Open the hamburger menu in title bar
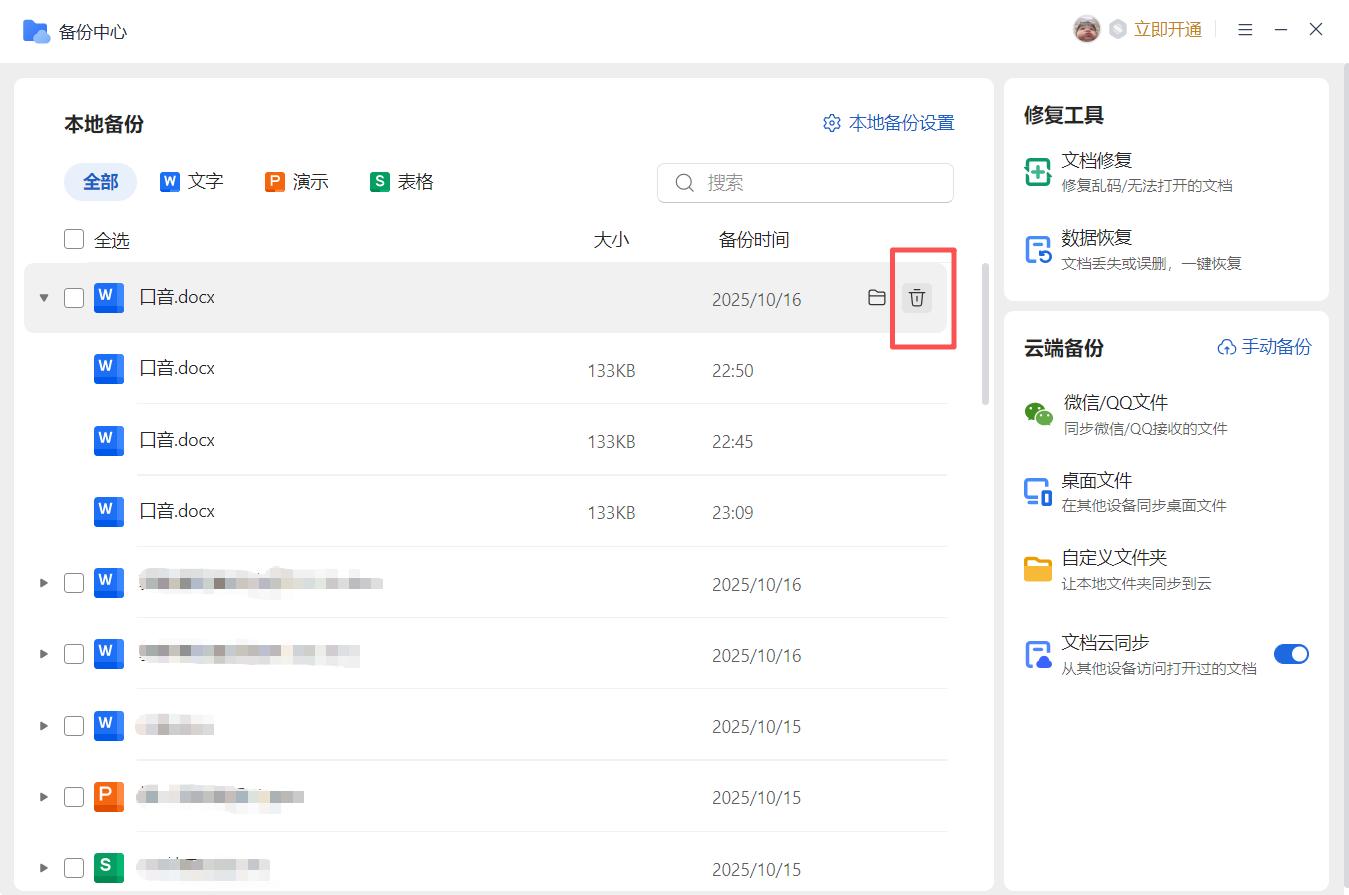 tap(1245, 30)
